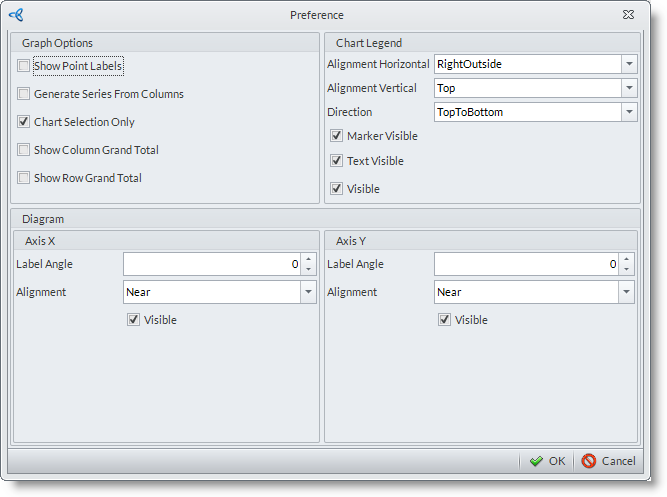This screenshot has width=667, height=497.
Task: Expand Axis Y Alignment dropdown
Action: click(x=626, y=292)
